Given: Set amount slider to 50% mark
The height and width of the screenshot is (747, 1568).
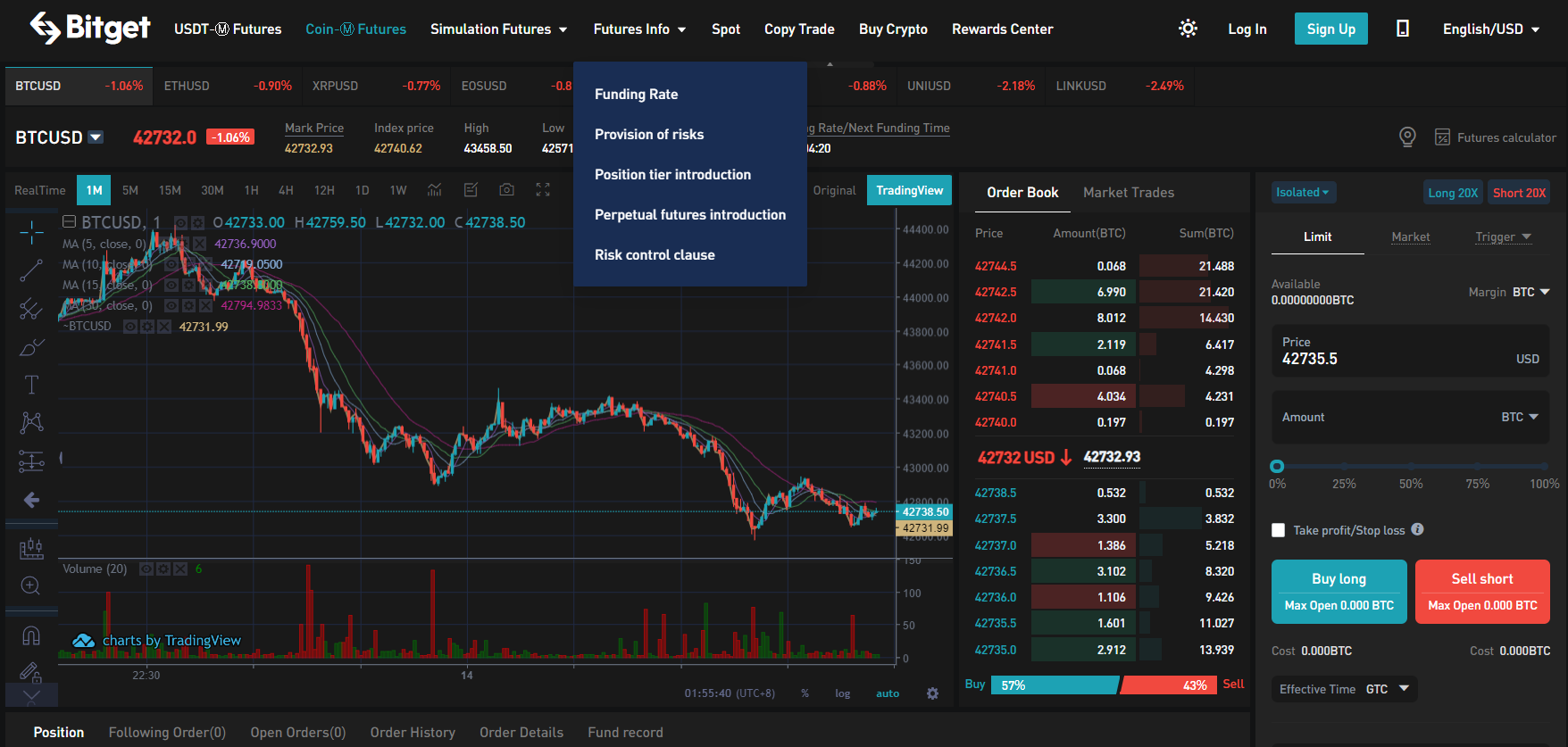Looking at the screenshot, I should coord(1411,466).
